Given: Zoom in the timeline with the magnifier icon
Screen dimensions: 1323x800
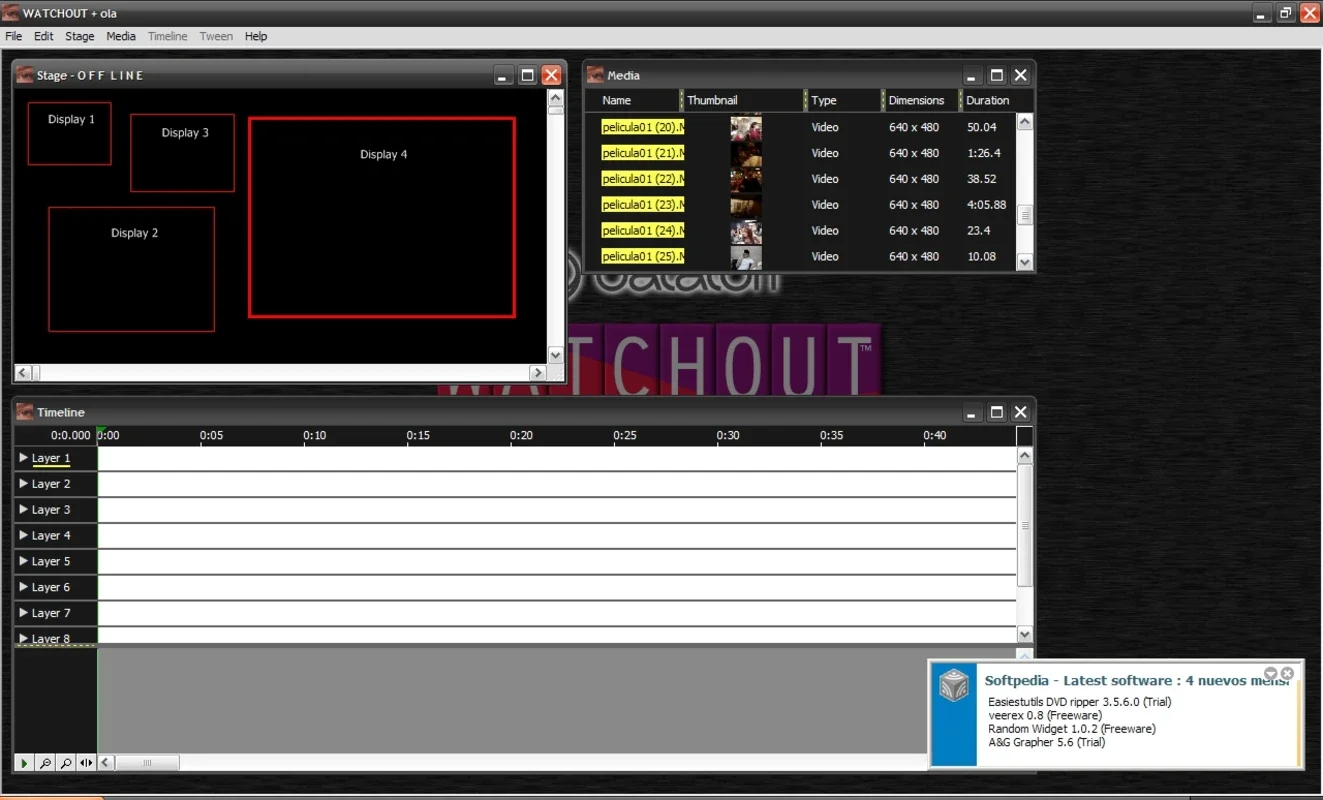Looking at the screenshot, I should coord(66,763).
